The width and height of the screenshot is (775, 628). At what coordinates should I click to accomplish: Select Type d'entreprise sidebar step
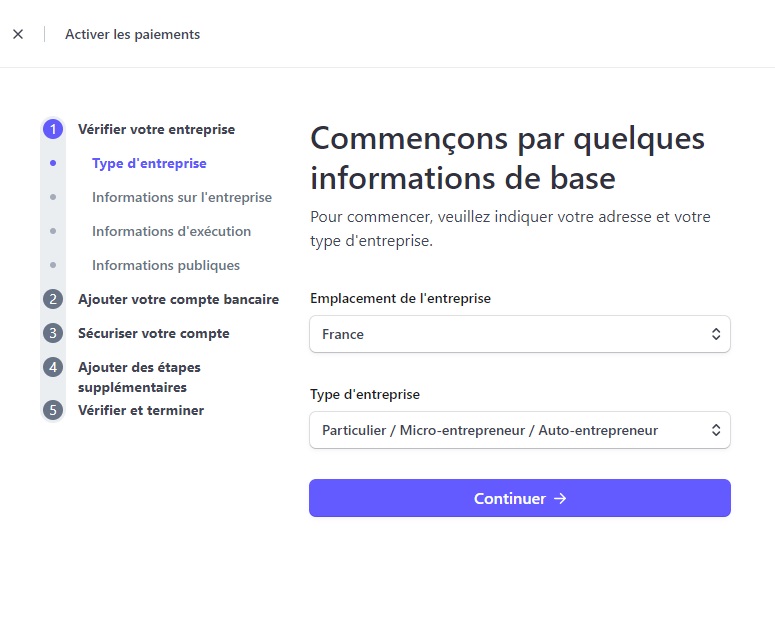149,163
